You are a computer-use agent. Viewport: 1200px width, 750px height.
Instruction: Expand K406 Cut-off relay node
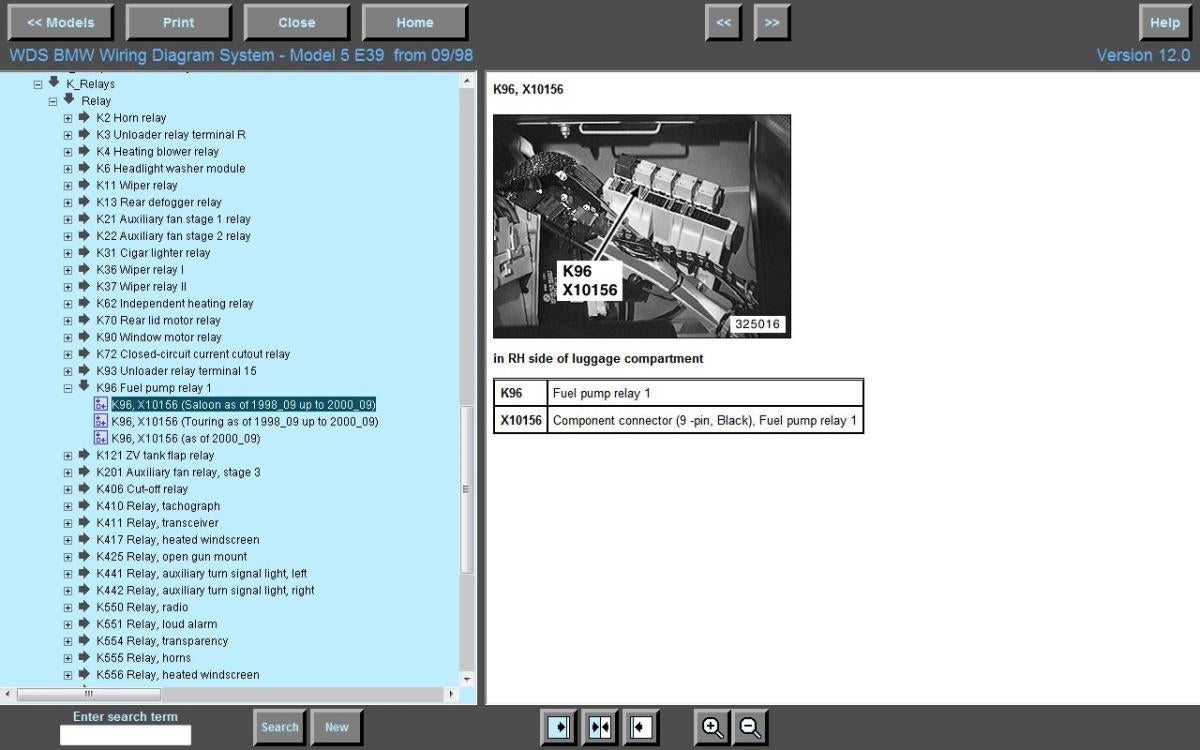[x=68, y=489]
